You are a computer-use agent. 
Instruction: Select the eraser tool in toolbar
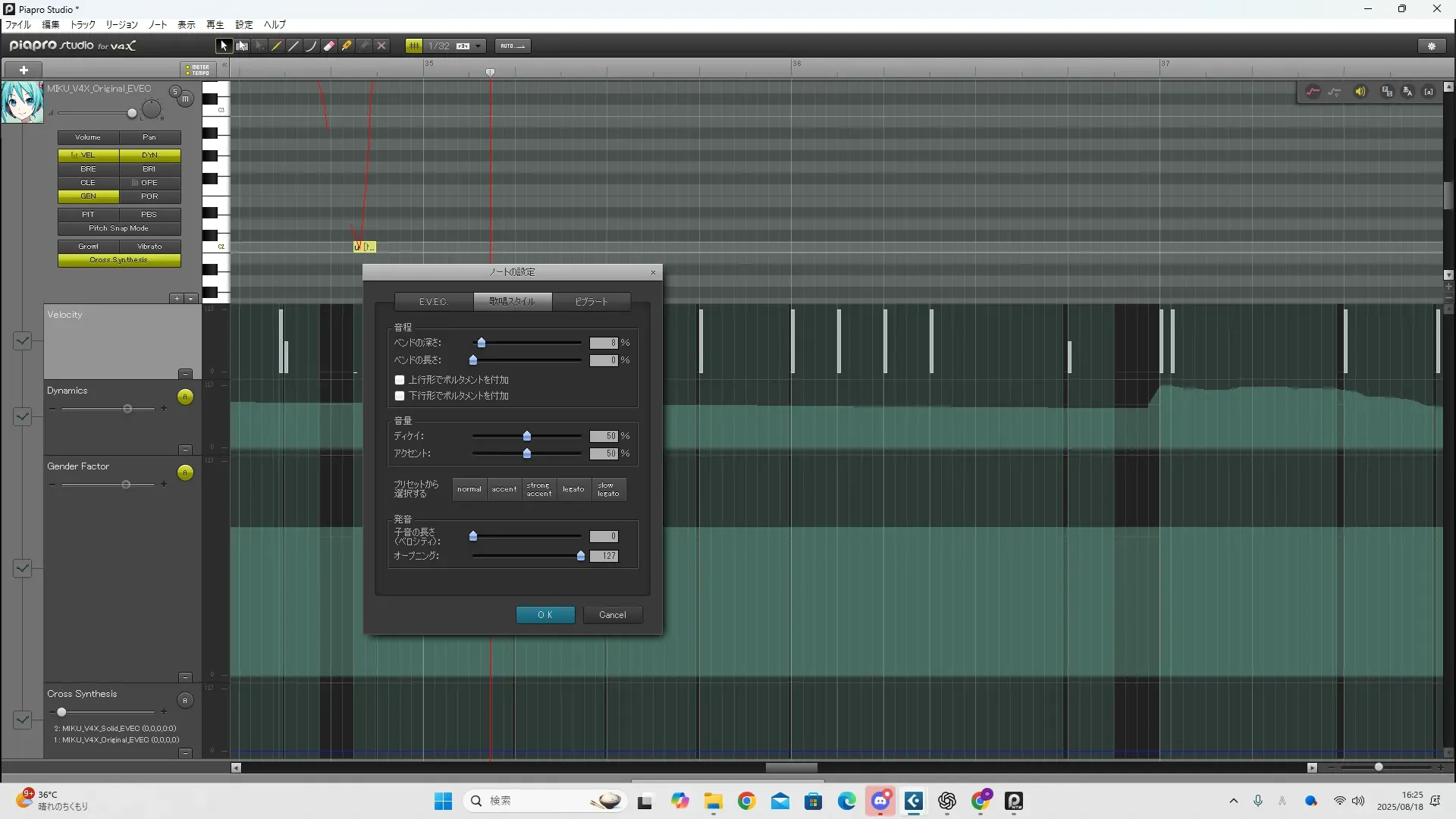tap(329, 46)
